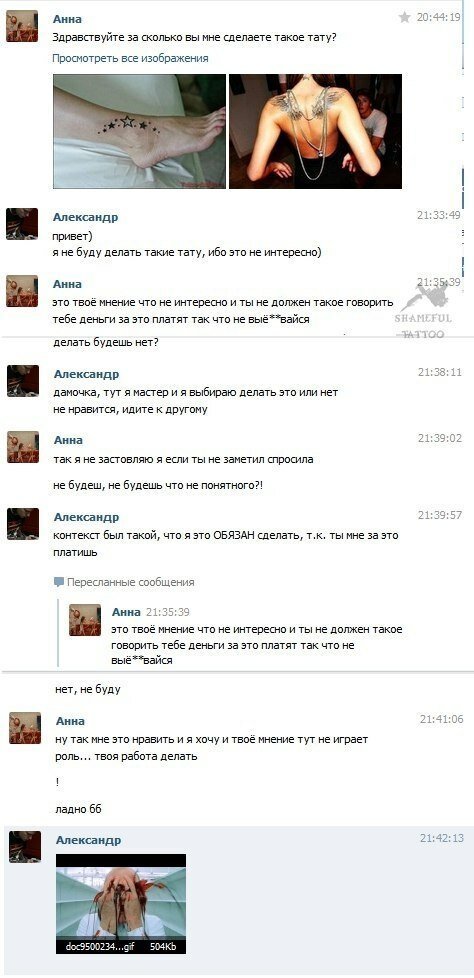
Task: Click Александр's avatar at 21:38:11
Action: click(x=23, y=381)
